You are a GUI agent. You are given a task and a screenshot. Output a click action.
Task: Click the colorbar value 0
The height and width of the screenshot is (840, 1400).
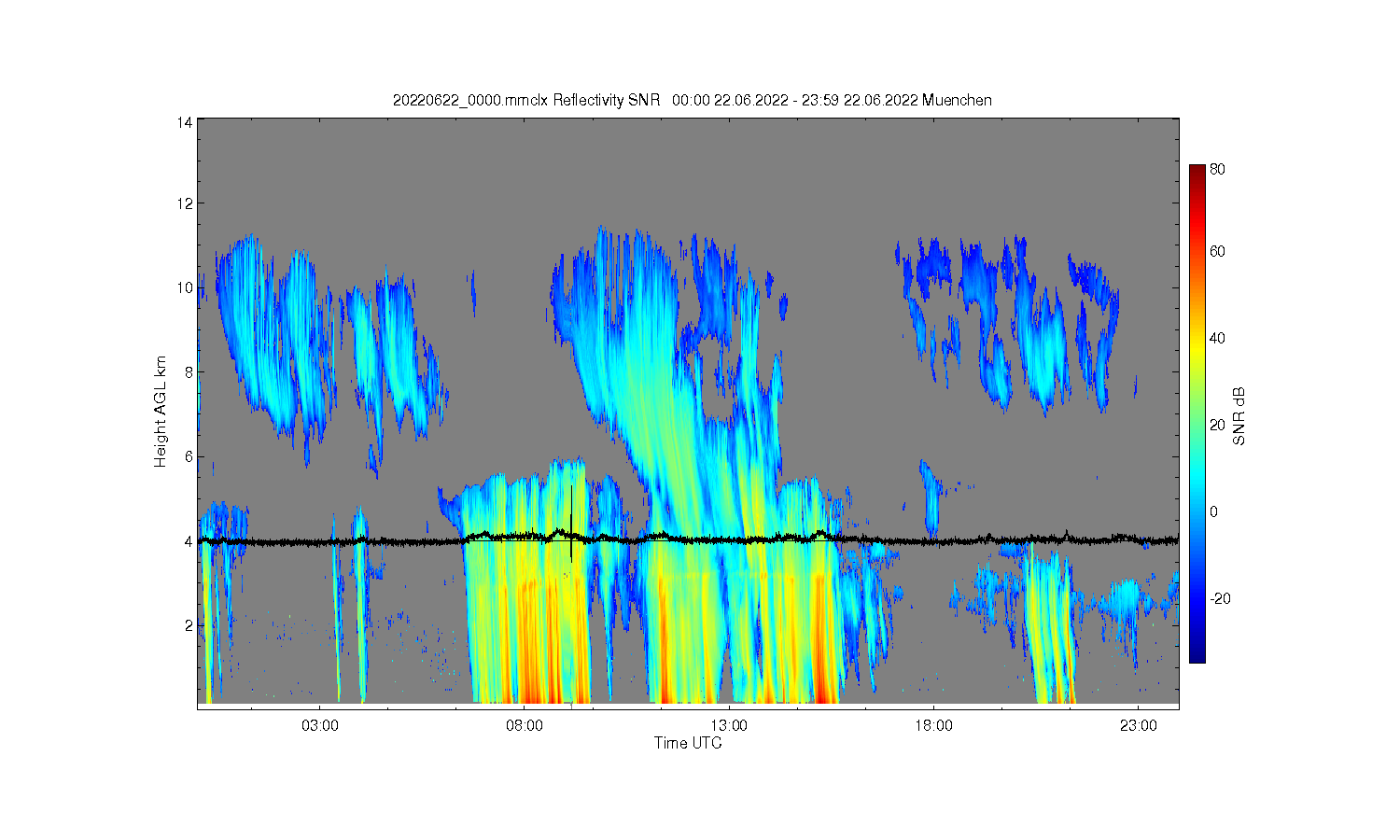pyautogui.click(x=1214, y=511)
